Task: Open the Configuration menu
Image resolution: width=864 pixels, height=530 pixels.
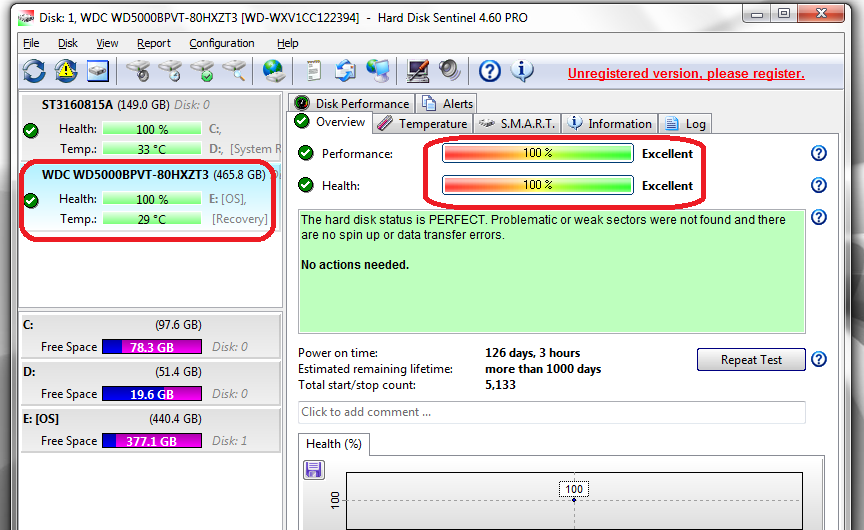Action: coord(222,43)
